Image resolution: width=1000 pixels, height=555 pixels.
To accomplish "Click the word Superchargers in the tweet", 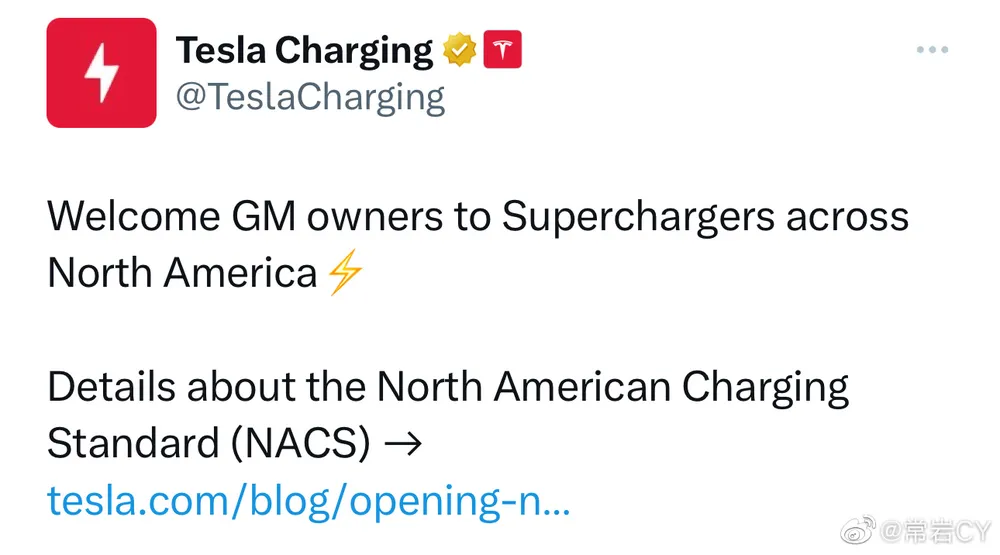I will (638, 218).
